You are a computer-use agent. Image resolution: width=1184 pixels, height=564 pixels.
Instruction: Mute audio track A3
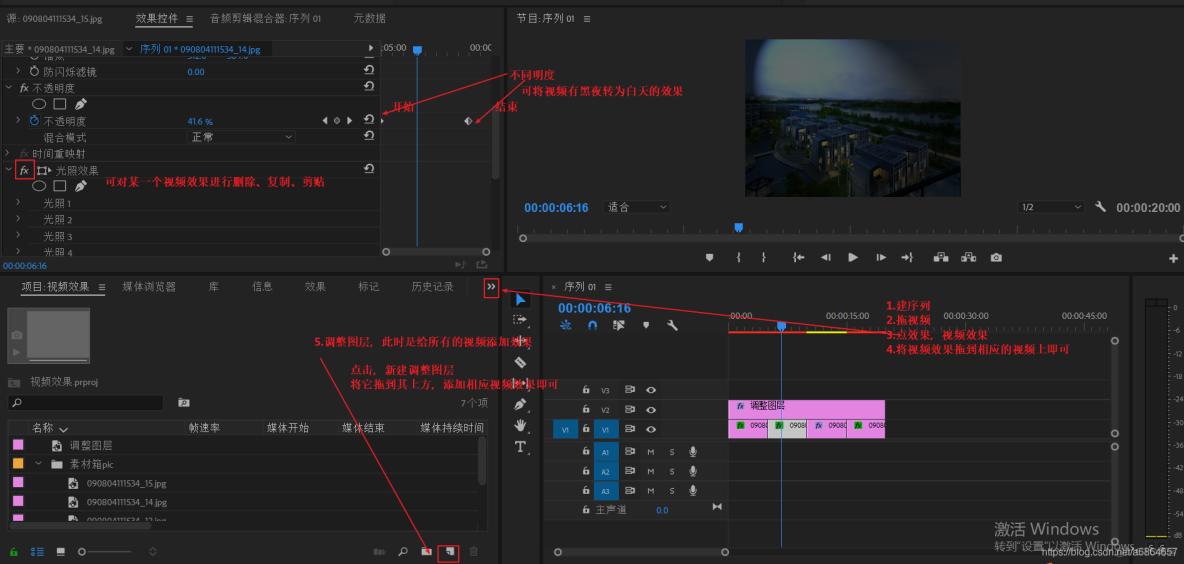[x=651, y=491]
